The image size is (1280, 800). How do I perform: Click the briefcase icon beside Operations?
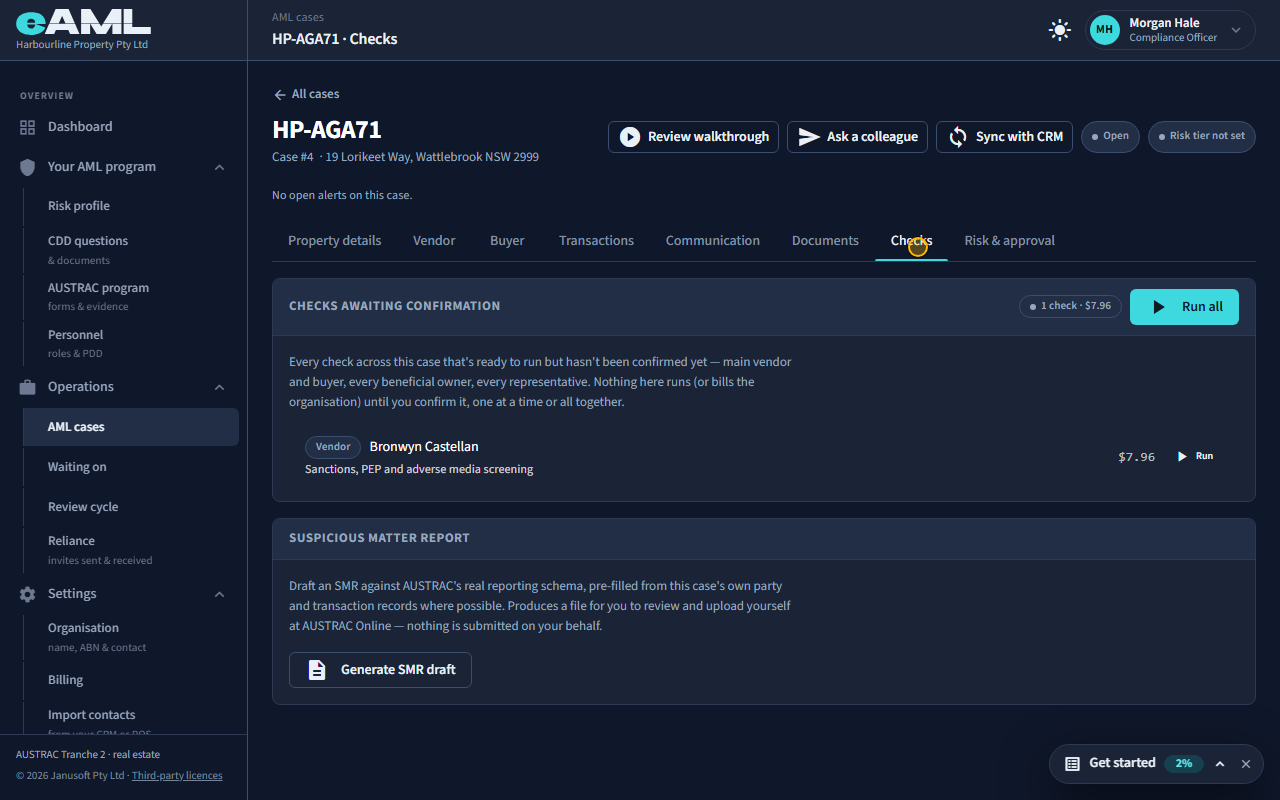pos(27,387)
